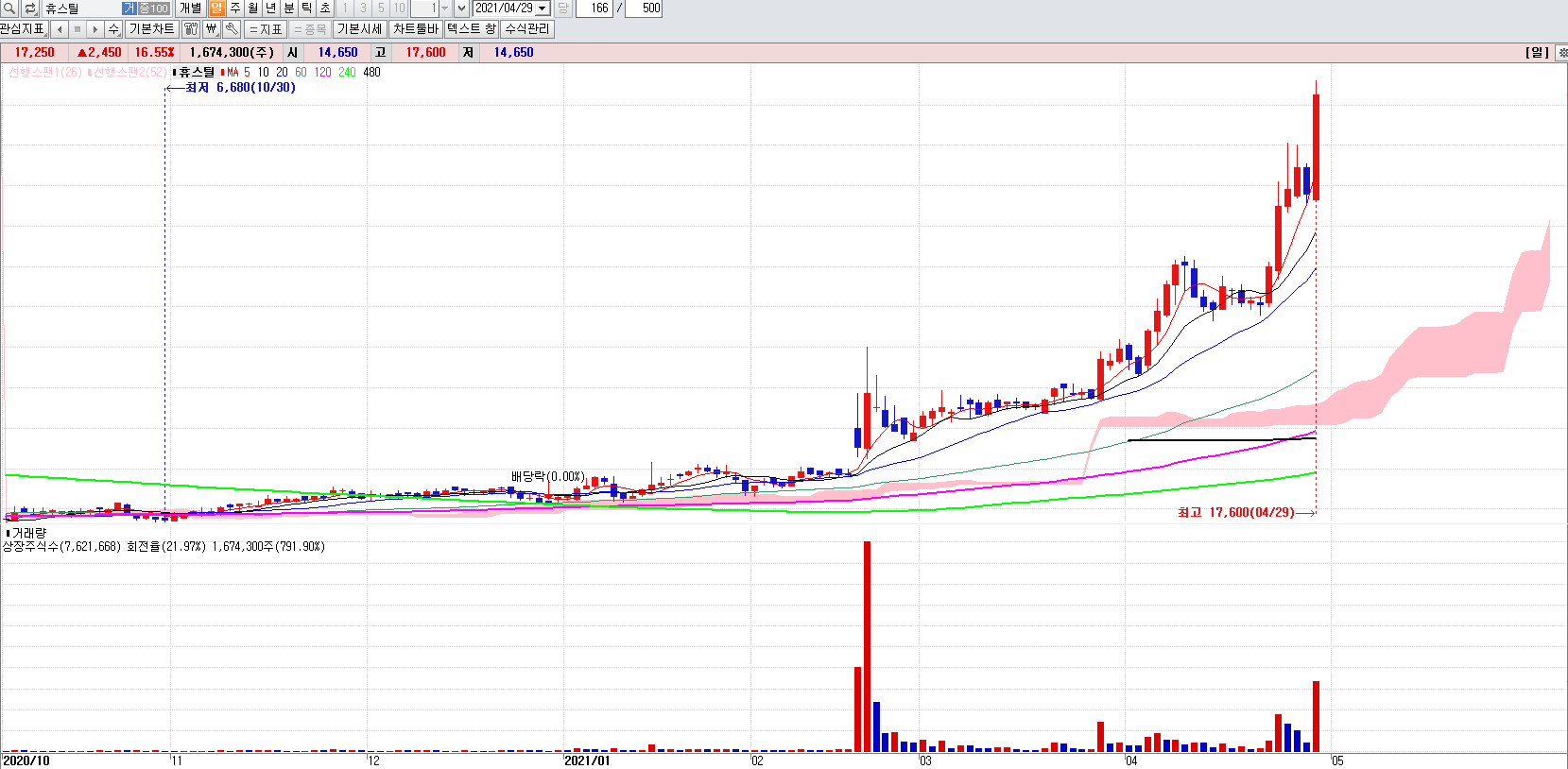The width and height of the screenshot is (1568, 769).
Task: Open the chart tools settings icon
Action: tap(190, 29)
